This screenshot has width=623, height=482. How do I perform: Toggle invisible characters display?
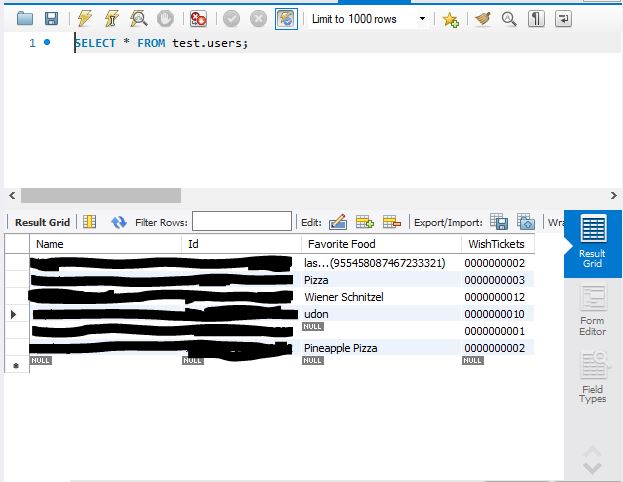[537, 19]
